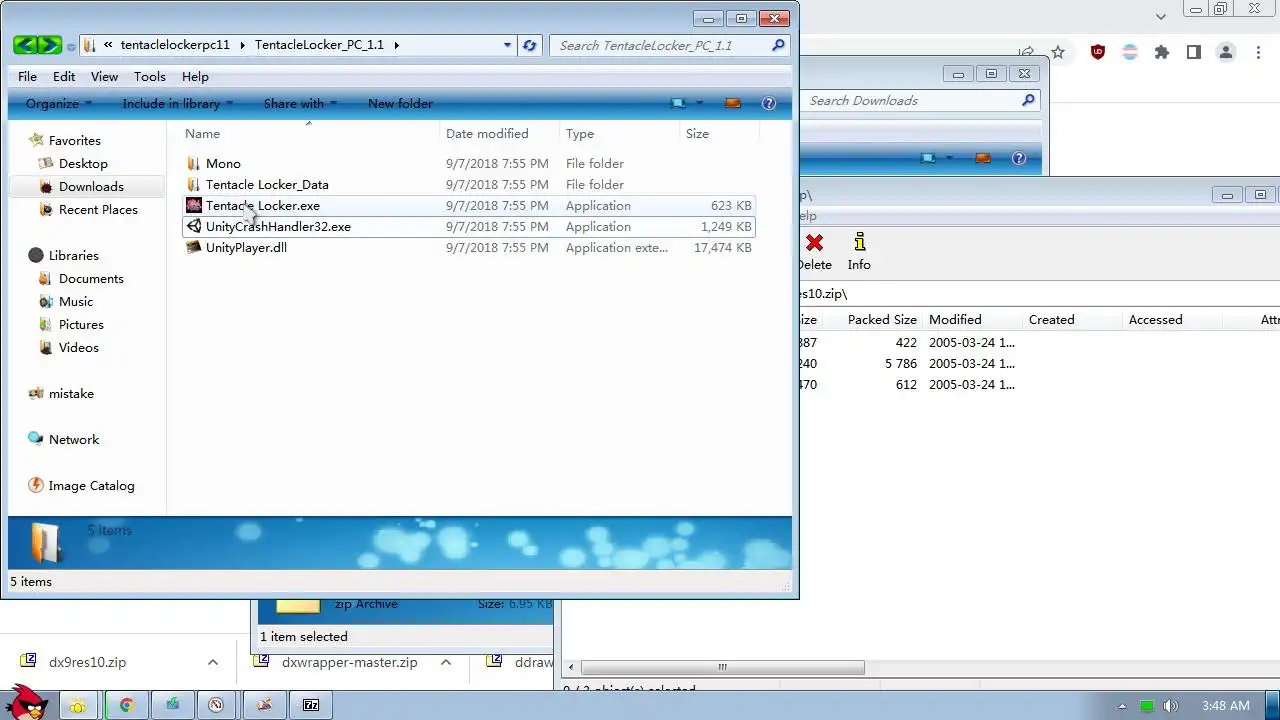The width and height of the screenshot is (1280, 720).
Task: Open Desktop in the navigation pane
Action: [83, 163]
